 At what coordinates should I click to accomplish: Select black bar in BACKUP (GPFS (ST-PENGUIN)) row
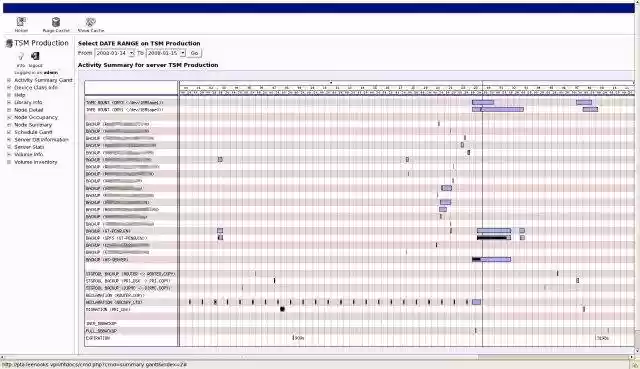point(492,238)
